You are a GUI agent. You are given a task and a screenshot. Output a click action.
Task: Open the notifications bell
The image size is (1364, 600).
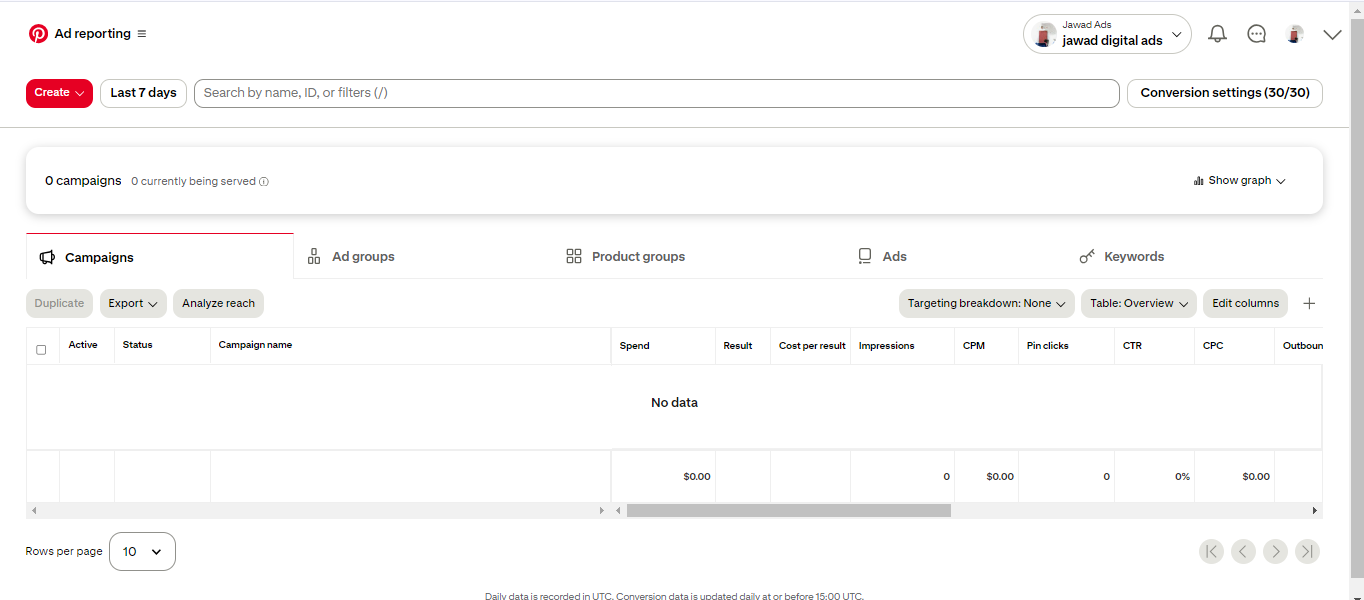tap(1217, 34)
